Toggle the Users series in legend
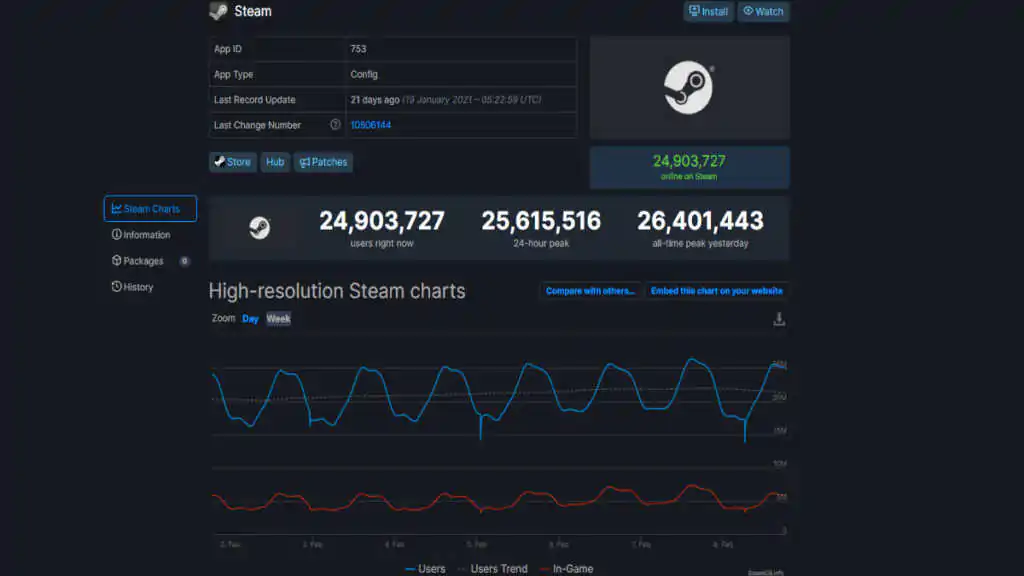1024x576 pixels. (425, 569)
